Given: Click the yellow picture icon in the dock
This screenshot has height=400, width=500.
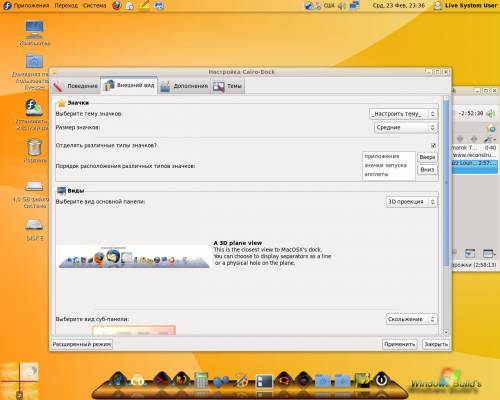Looking at the screenshot, I should point(362,380).
